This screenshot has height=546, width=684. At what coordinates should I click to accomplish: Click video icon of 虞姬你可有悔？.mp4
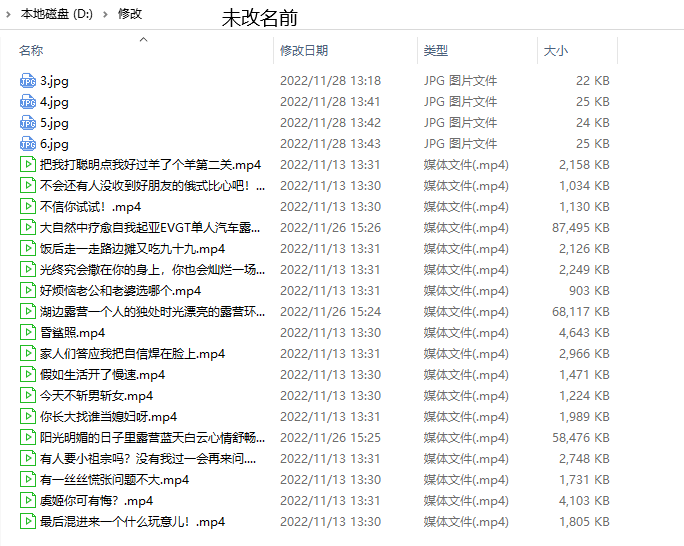[28, 500]
